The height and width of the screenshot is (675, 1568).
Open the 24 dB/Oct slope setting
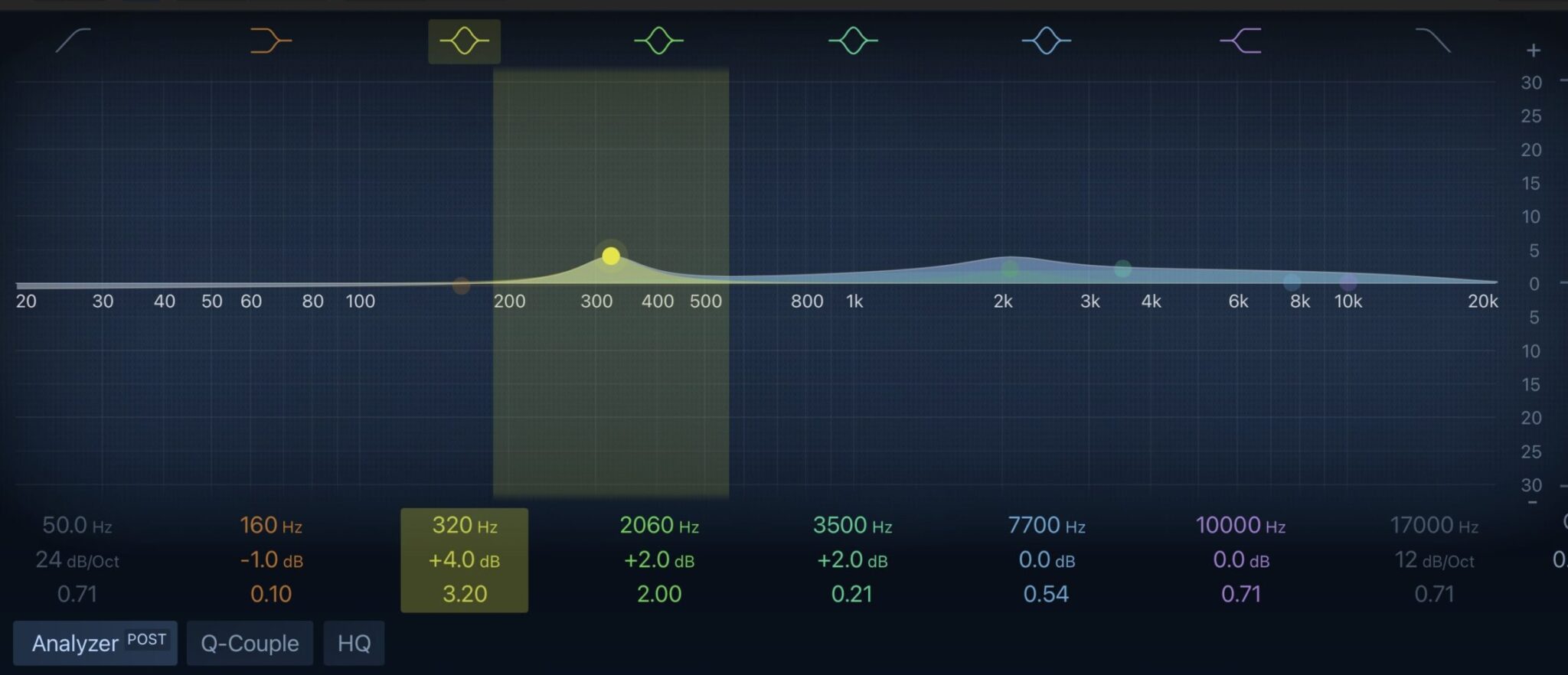coord(77,560)
